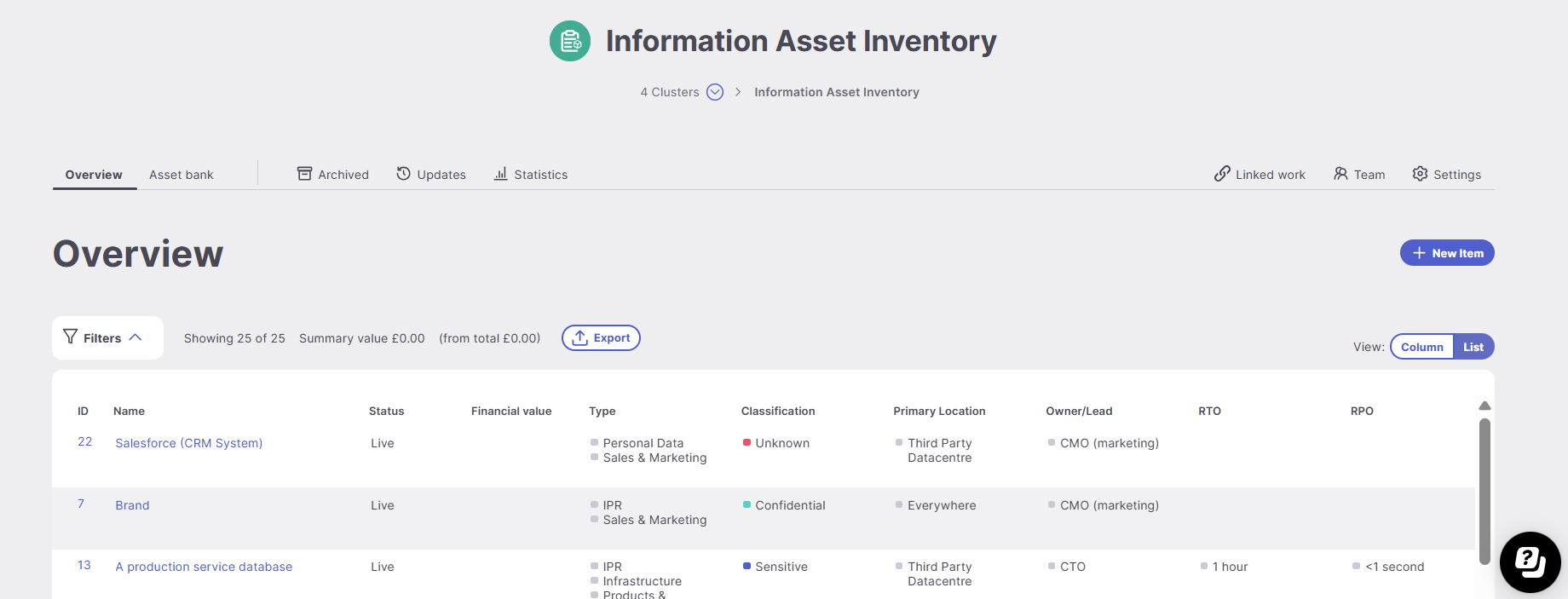Open the Statistics tab

531,174
